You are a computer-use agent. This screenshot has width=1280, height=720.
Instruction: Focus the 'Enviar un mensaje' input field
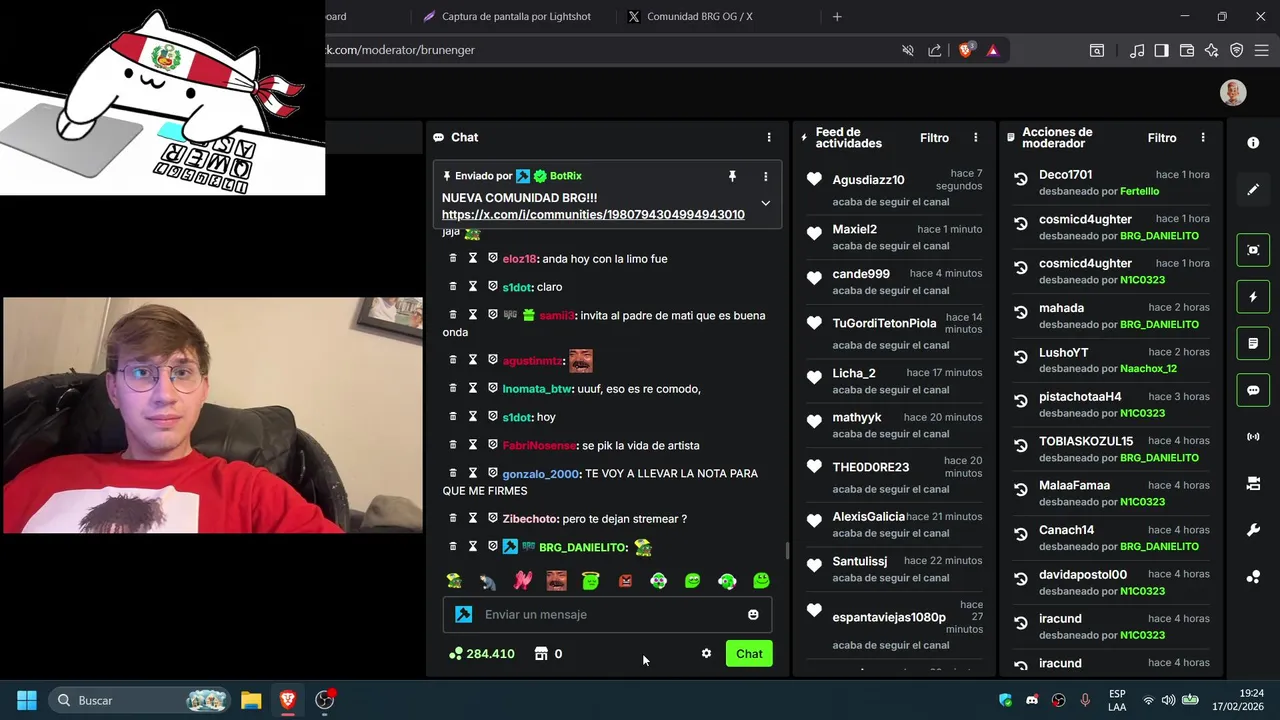point(608,615)
